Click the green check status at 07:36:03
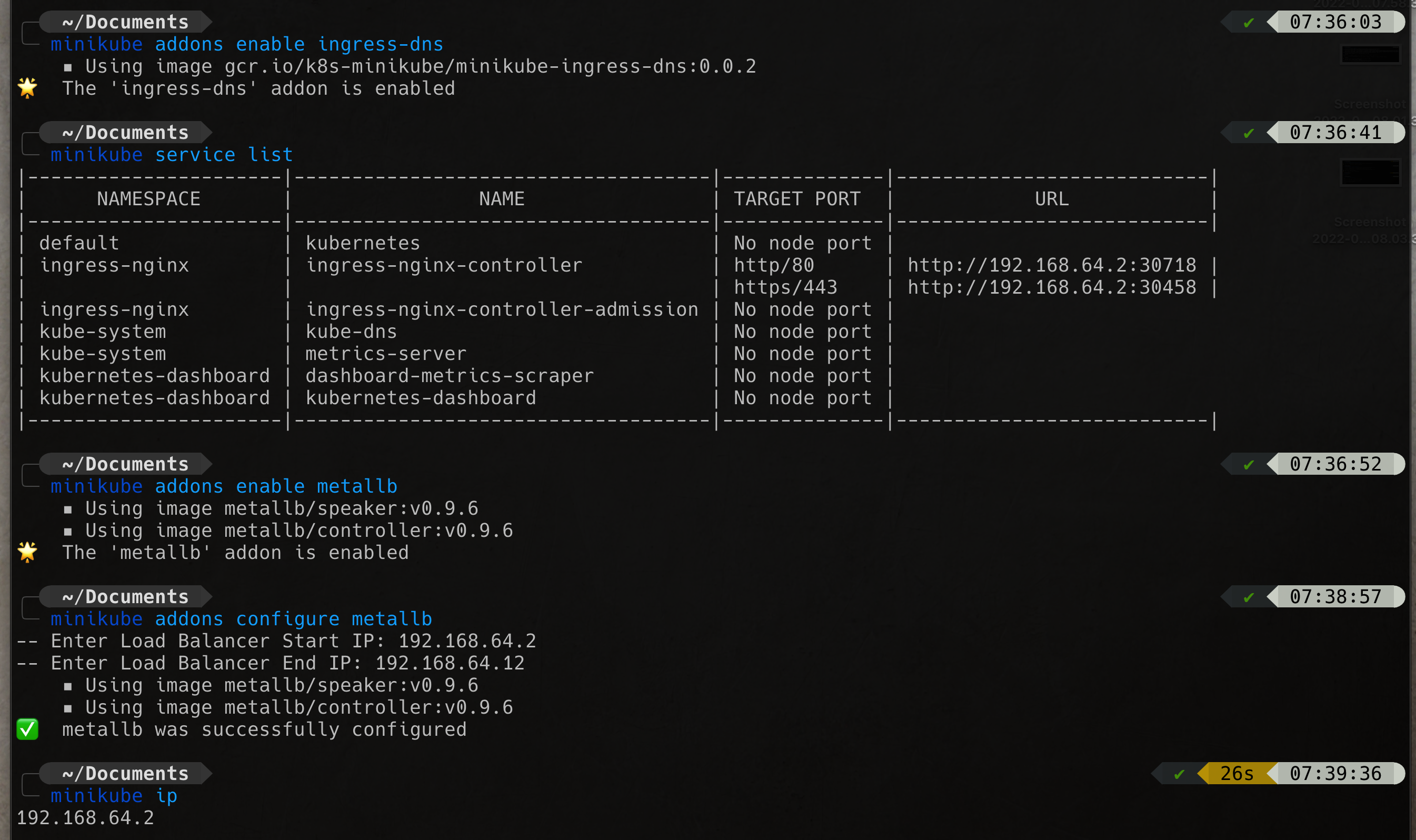Image resolution: width=1416 pixels, height=840 pixels. point(1249,23)
